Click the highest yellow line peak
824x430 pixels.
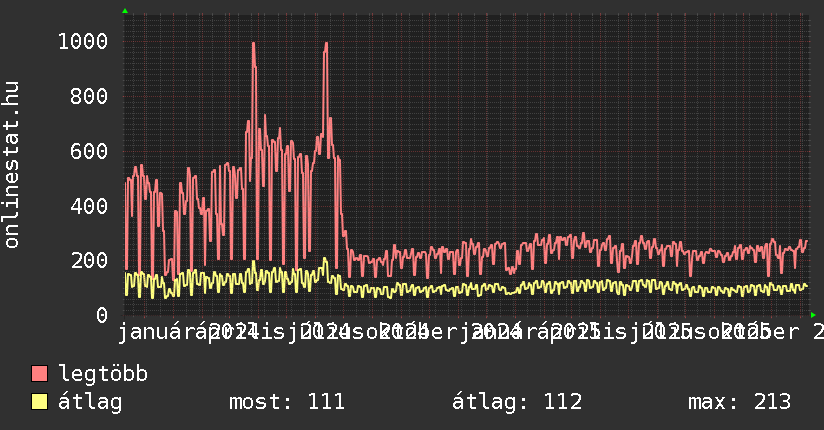[324, 259]
